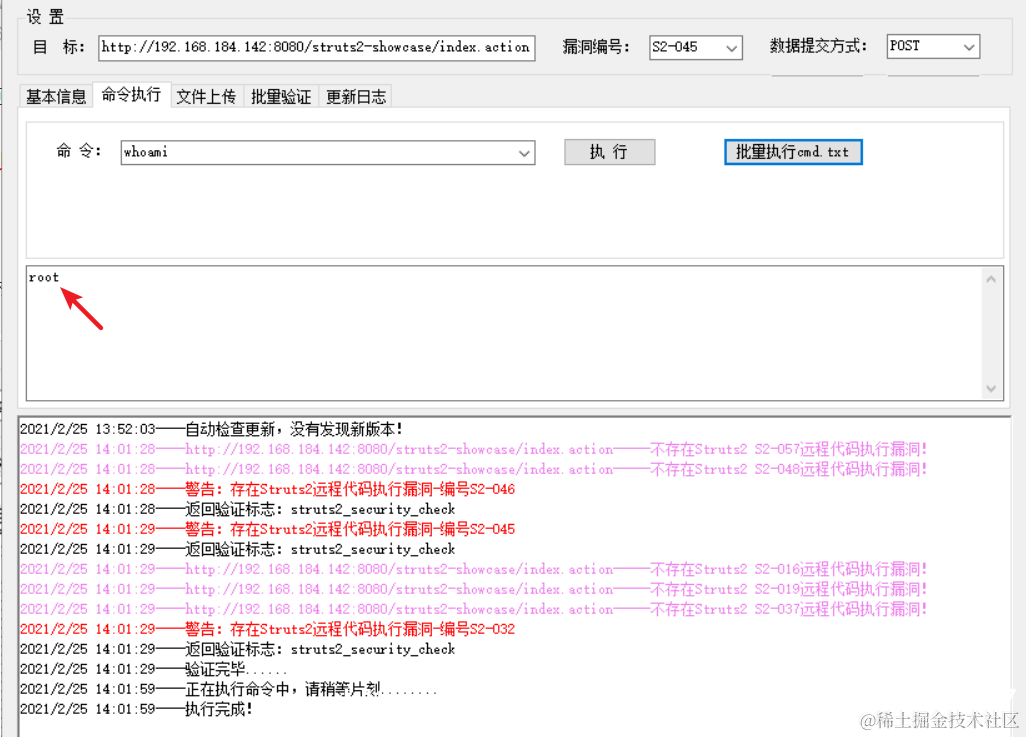This screenshot has width=1026, height=737.
Task: Select the 命令执行 tab
Action: 132,95
